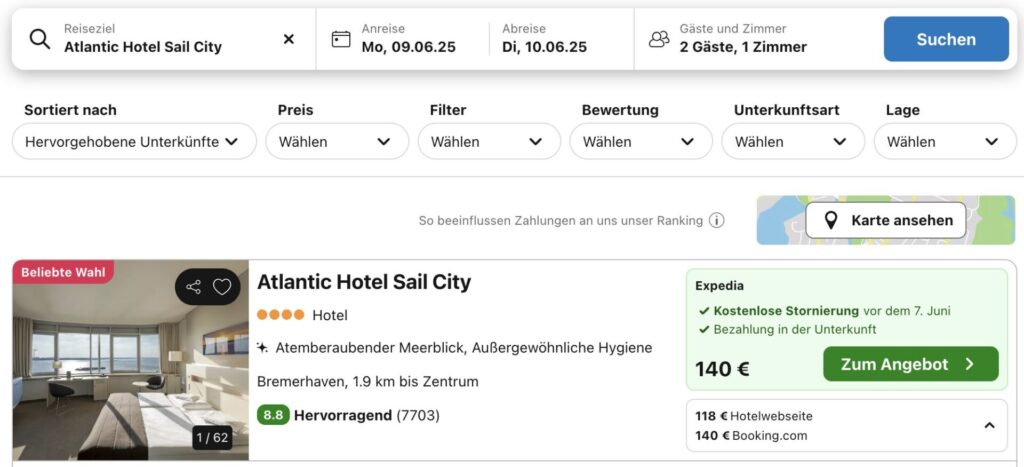Open the hotel room photo thumbnail
1024x467 pixels.
tap(131, 360)
